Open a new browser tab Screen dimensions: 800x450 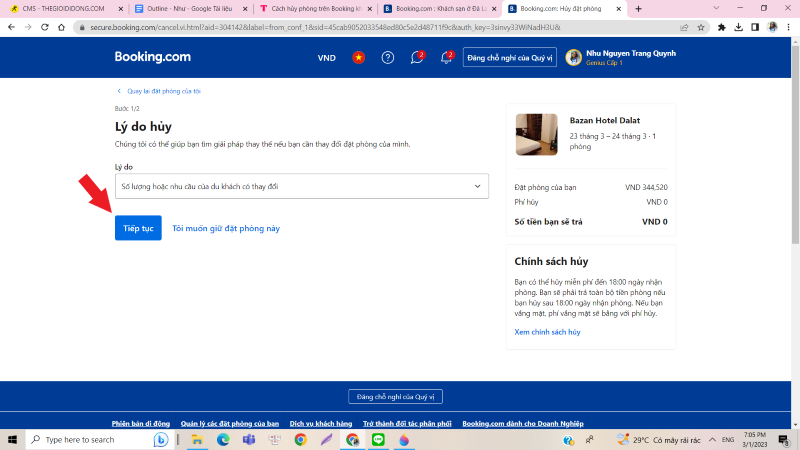click(x=638, y=9)
